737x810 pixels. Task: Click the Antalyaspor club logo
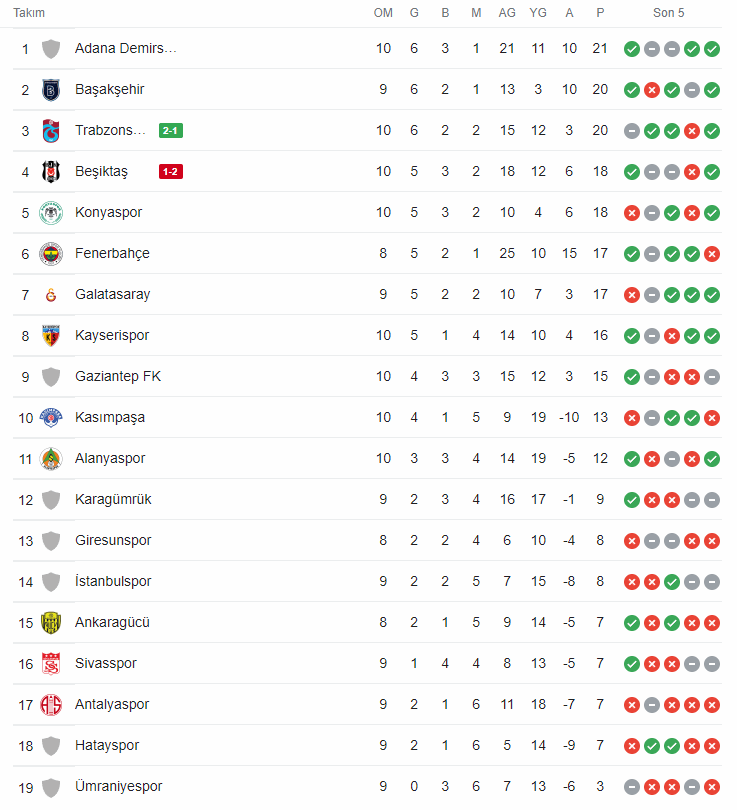coord(51,705)
